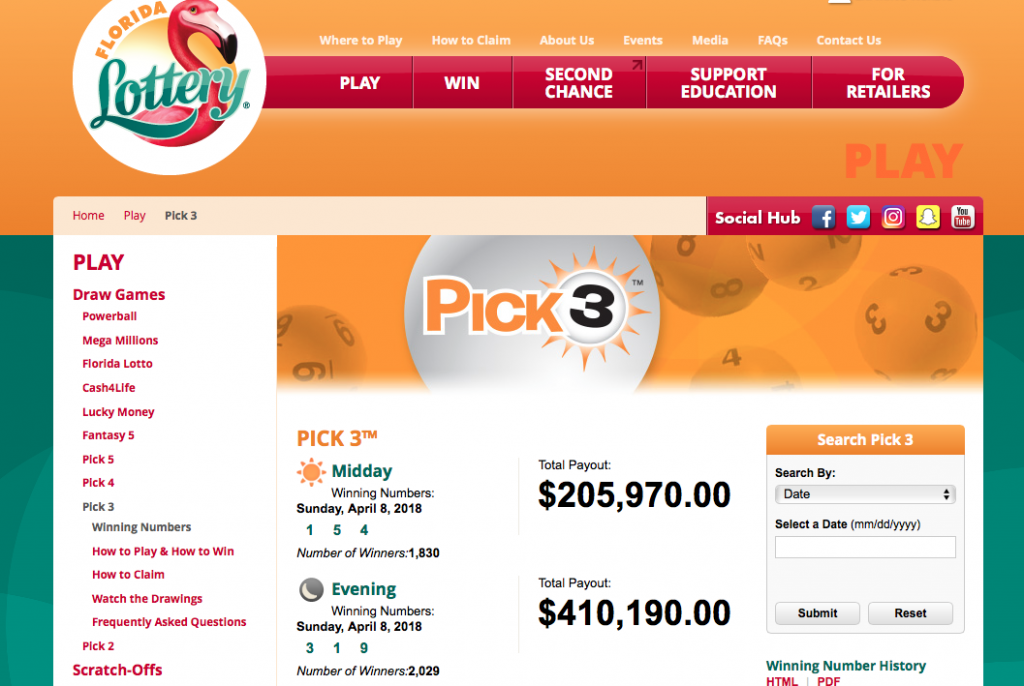Click the Reset button
Screen dimensions: 1024x686
pos(910,613)
